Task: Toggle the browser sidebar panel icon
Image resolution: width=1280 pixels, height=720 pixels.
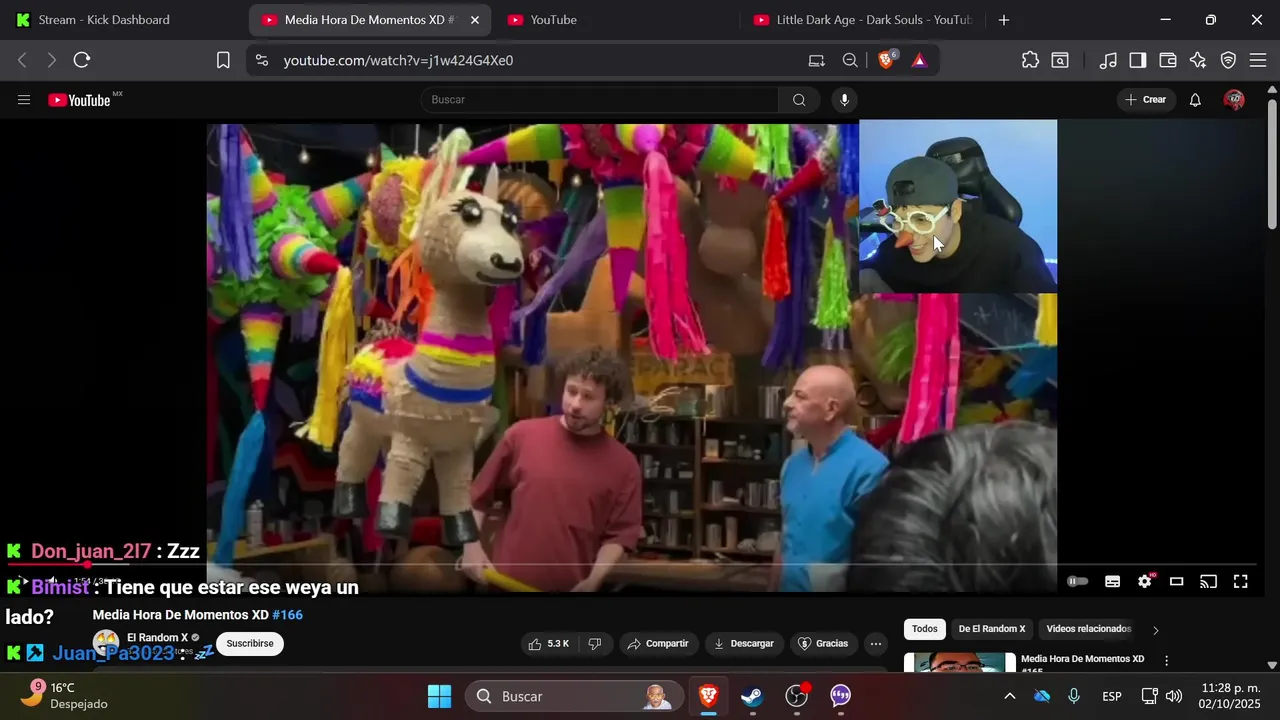Action: pyautogui.click(x=1138, y=60)
